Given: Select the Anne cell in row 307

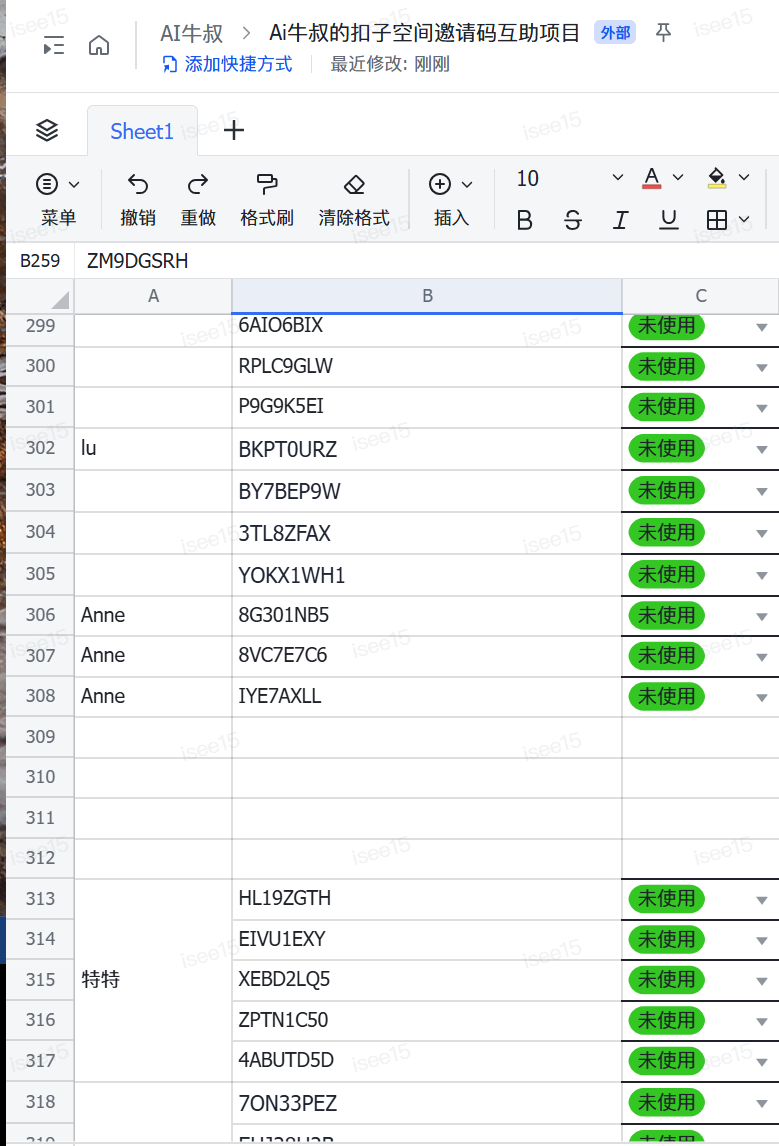Looking at the screenshot, I should pyautogui.click(x=153, y=656).
